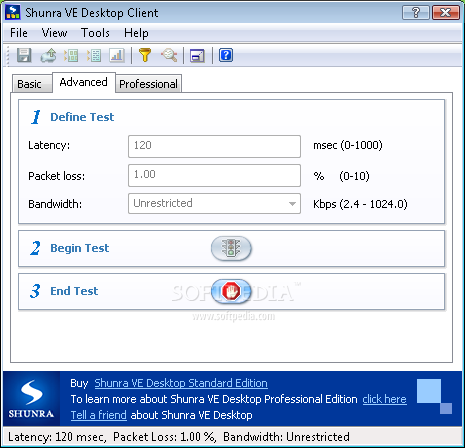This screenshot has width=465, height=448.
Task: Click the 'msec (0-1000)' range text
Action: 348,145
